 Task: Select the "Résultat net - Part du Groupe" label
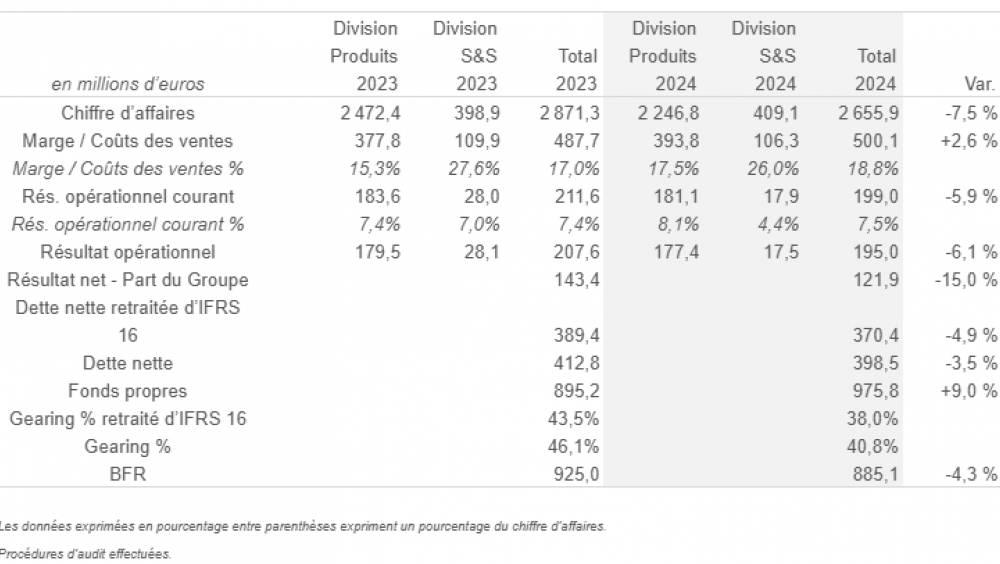click(128, 280)
